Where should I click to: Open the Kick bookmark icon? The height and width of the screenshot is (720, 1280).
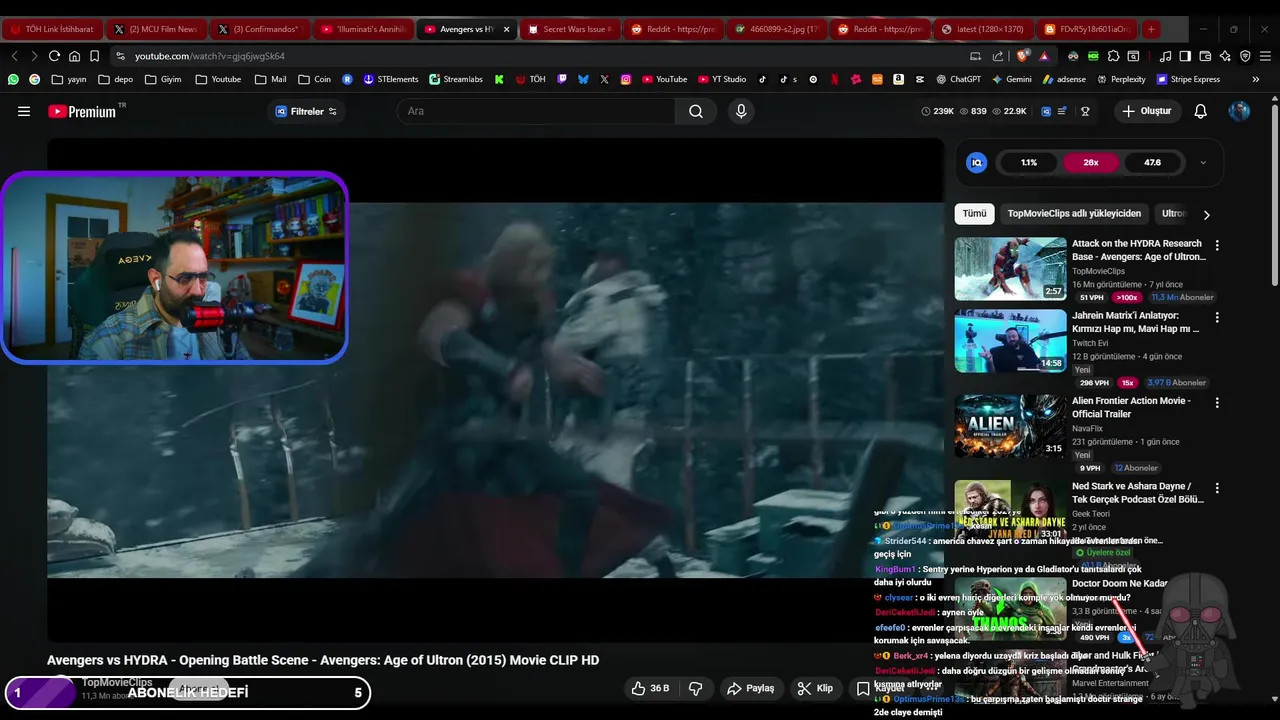pyautogui.click(x=499, y=79)
